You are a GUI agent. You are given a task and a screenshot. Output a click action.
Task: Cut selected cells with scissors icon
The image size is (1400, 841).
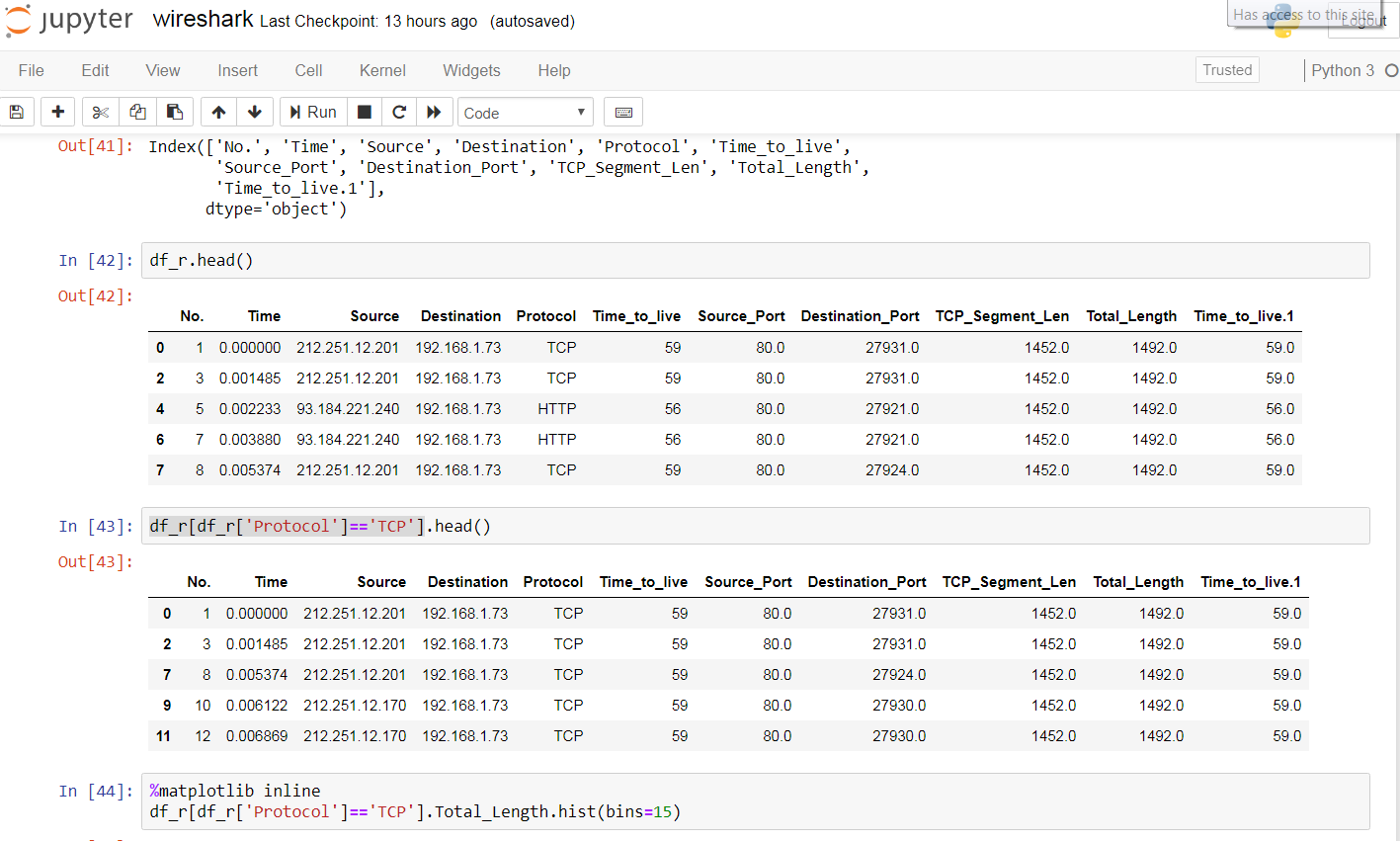pos(101,112)
